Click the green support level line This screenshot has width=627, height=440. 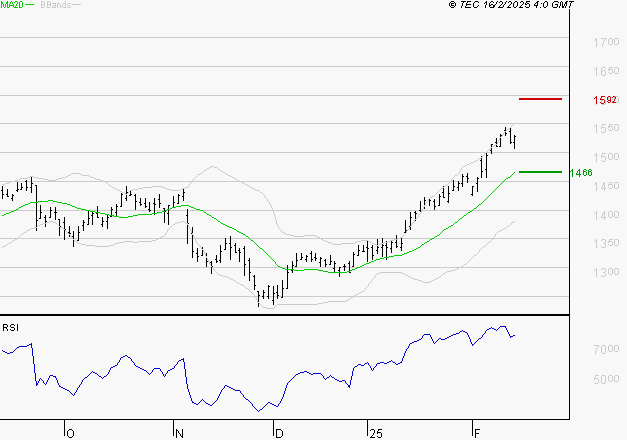click(540, 172)
